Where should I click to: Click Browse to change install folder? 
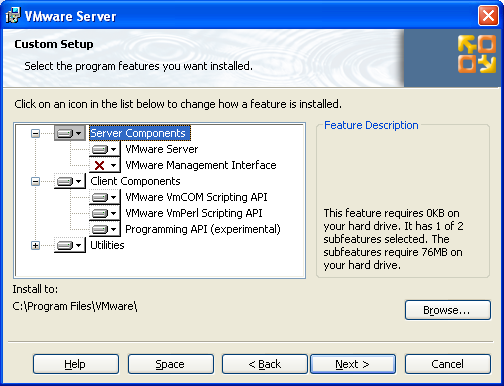click(448, 310)
